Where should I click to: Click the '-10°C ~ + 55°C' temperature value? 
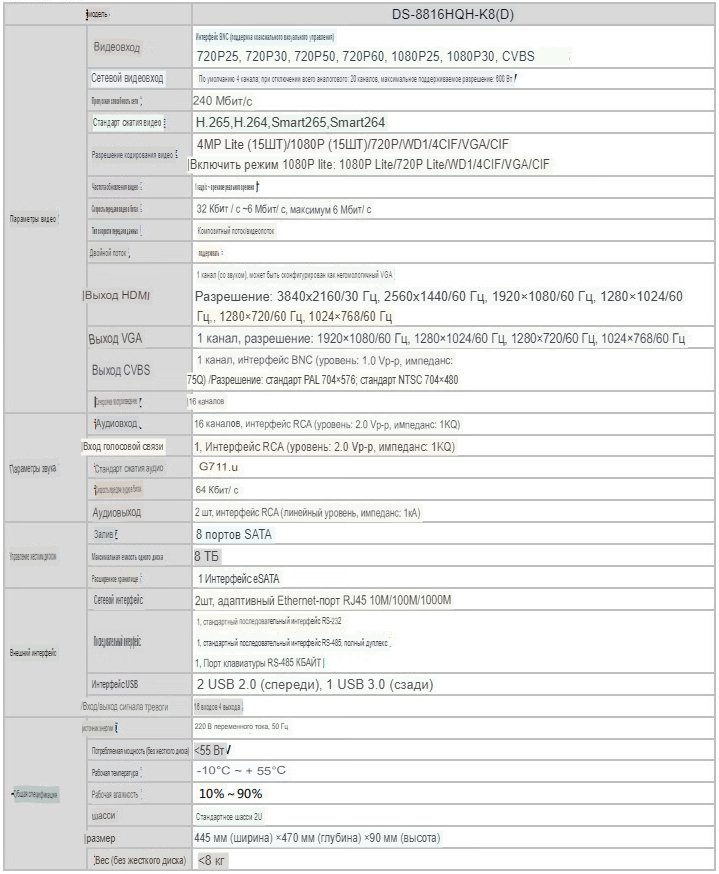point(241,771)
